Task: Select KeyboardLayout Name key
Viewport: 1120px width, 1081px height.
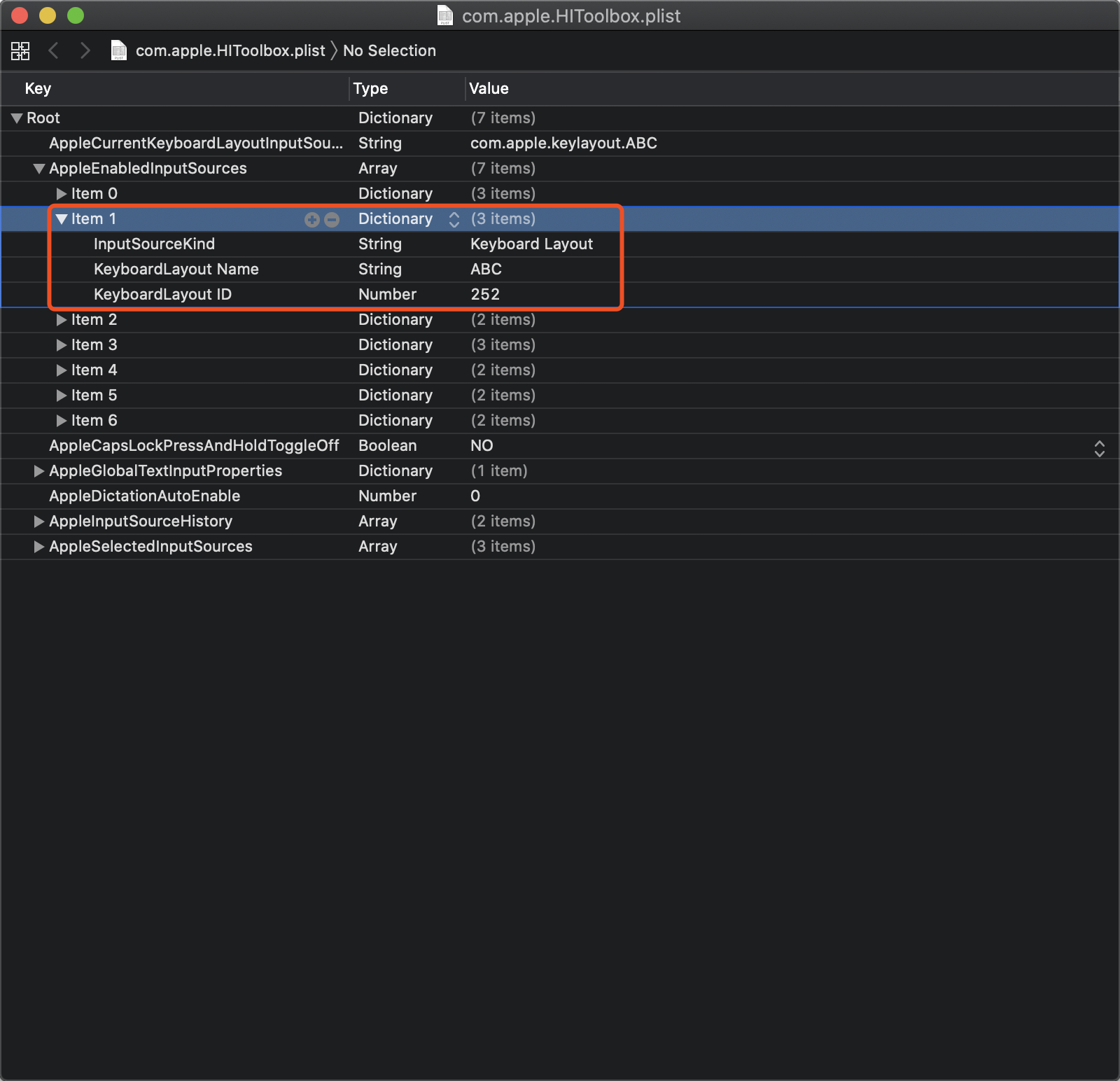Action: pyautogui.click(x=176, y=269)
